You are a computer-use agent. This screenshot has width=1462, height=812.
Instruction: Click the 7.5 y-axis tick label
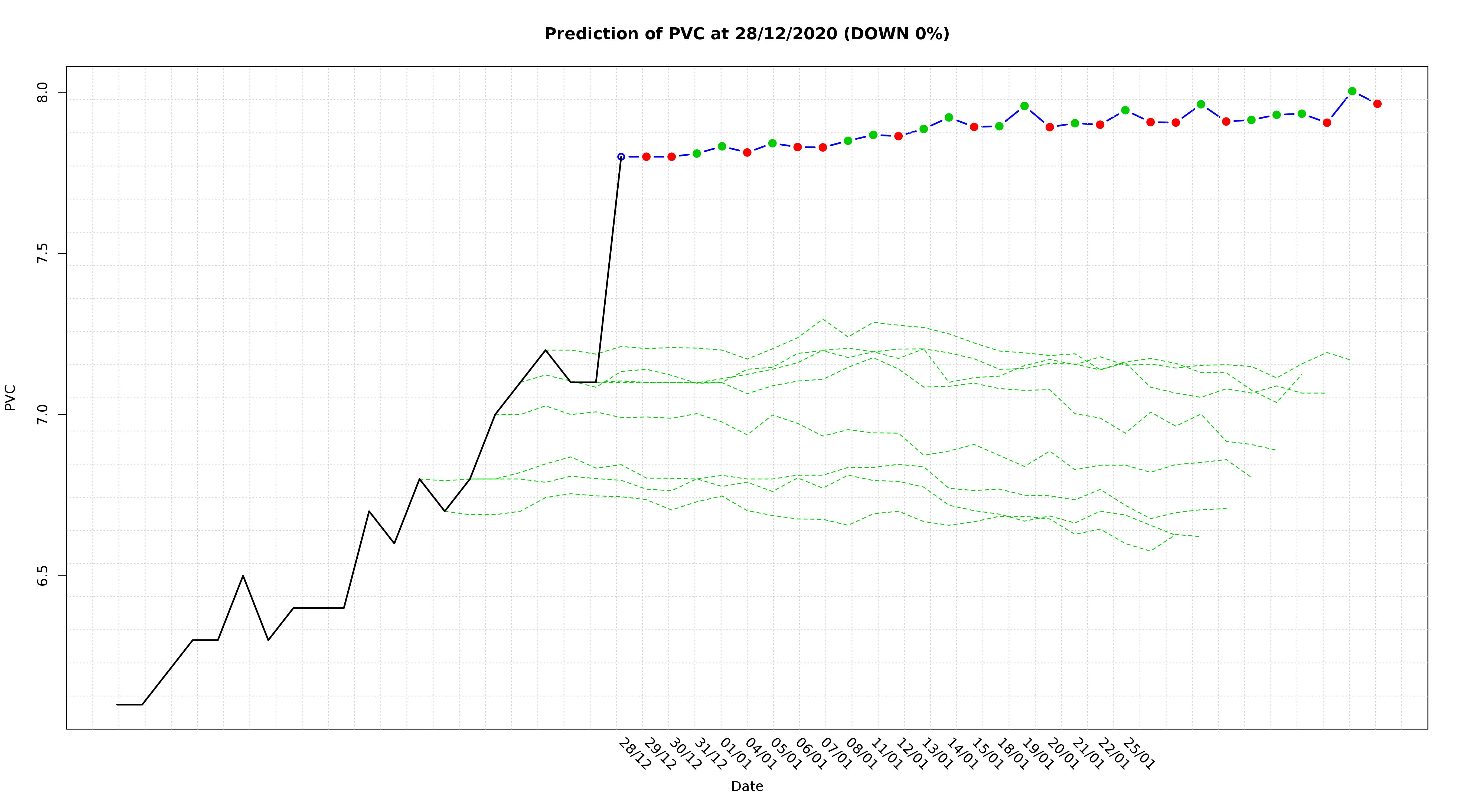click(x=43, y=254)
